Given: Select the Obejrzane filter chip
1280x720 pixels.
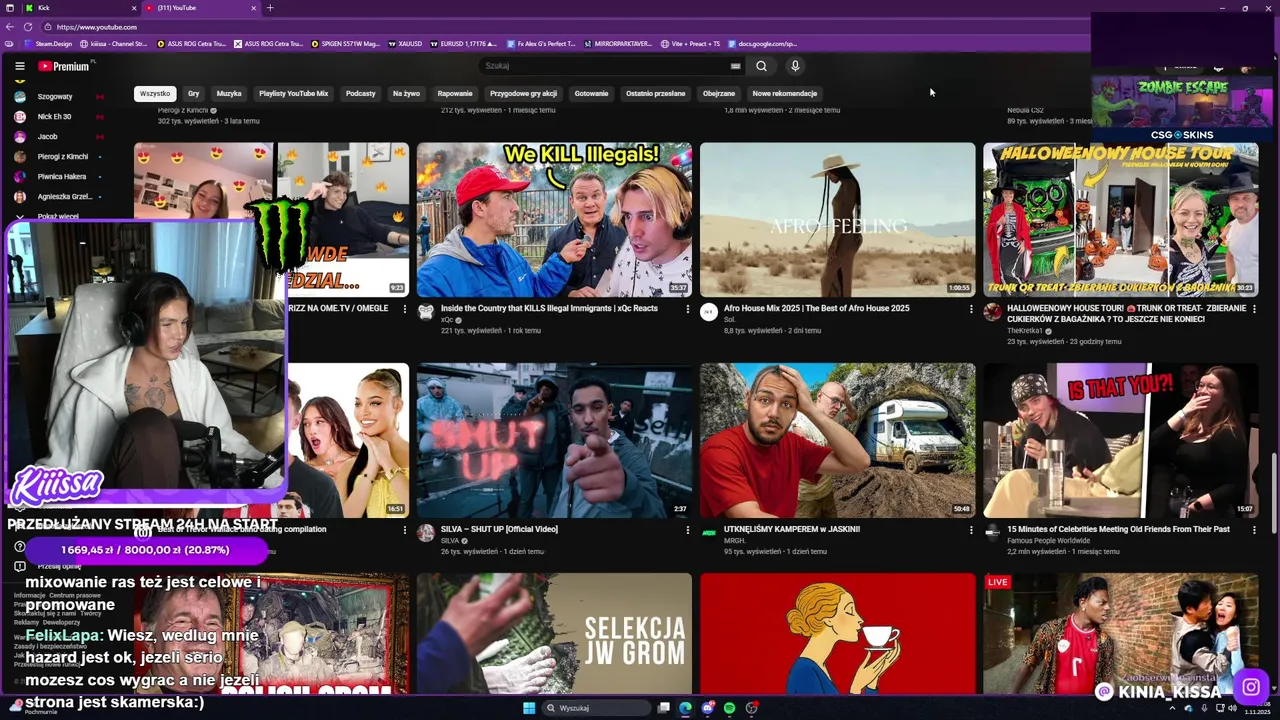Looking at the screenshot, I should click(x=719, y=93).
